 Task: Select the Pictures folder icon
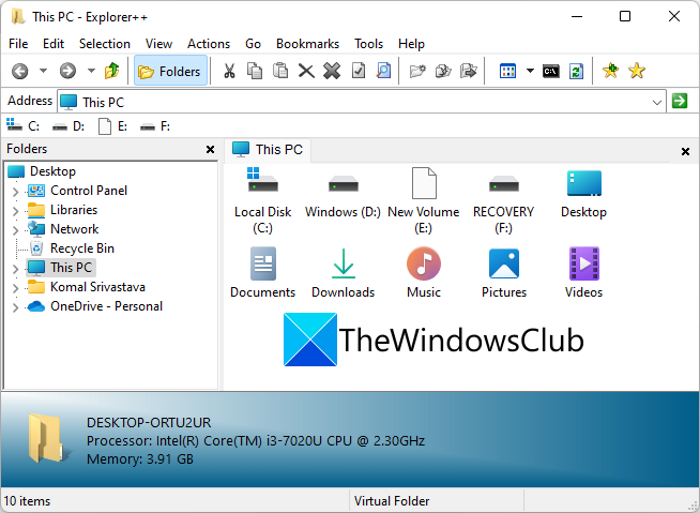[504, 272]
